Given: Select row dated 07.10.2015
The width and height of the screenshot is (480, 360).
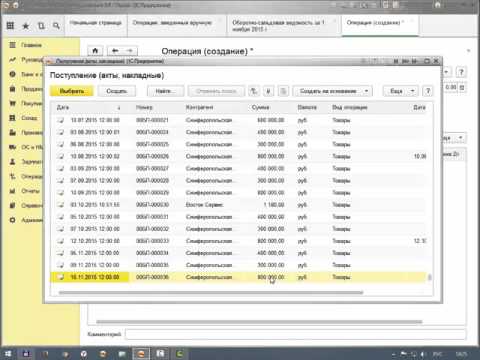Looking at the screenshot, I should (239, 229).
